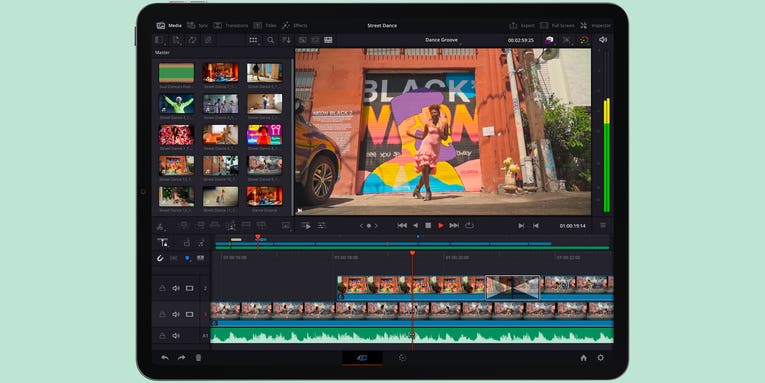
Task: Disable video track 2 visibility
Action: point(189,288)
